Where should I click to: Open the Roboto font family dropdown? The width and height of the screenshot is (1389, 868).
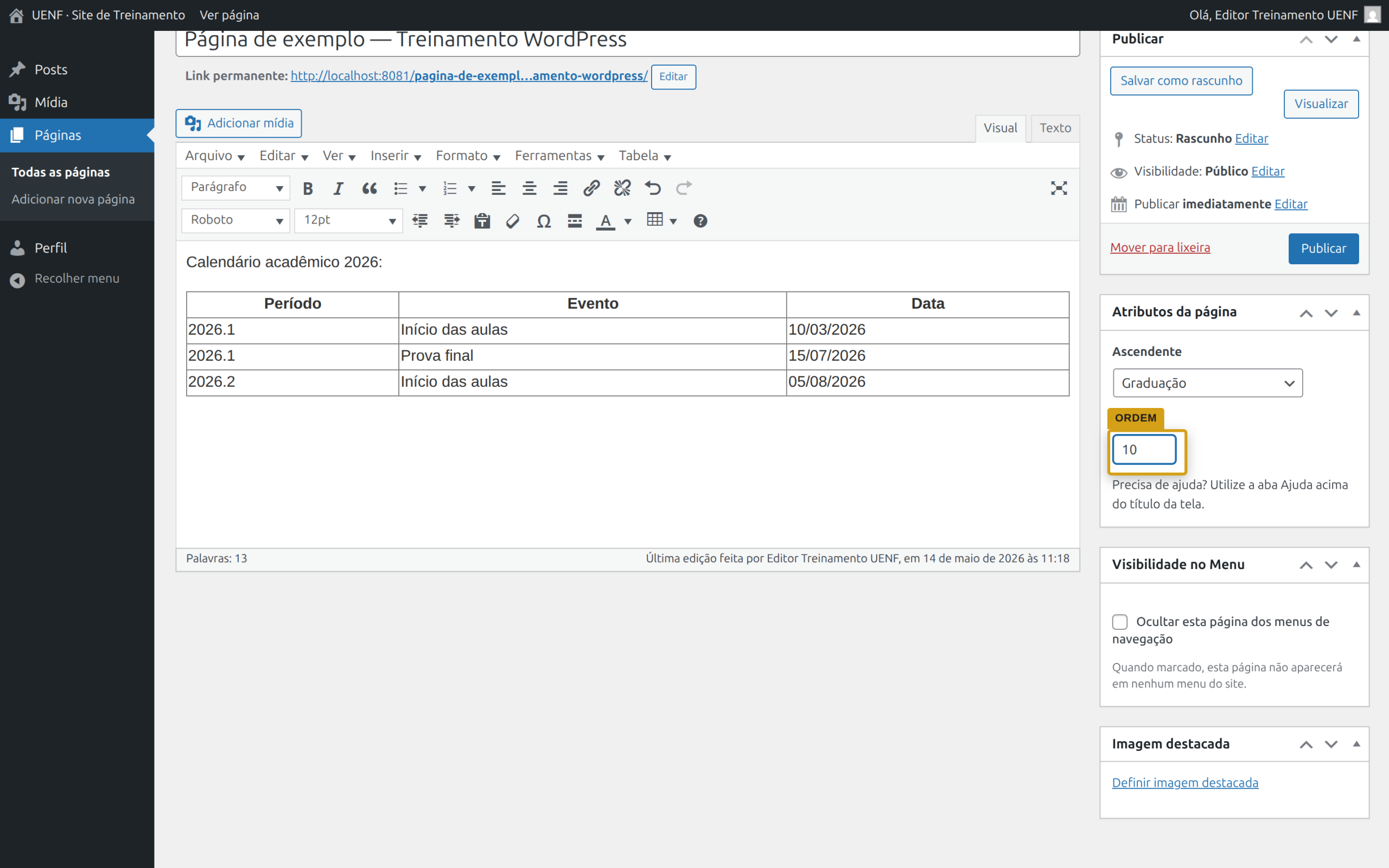[235, 220]
